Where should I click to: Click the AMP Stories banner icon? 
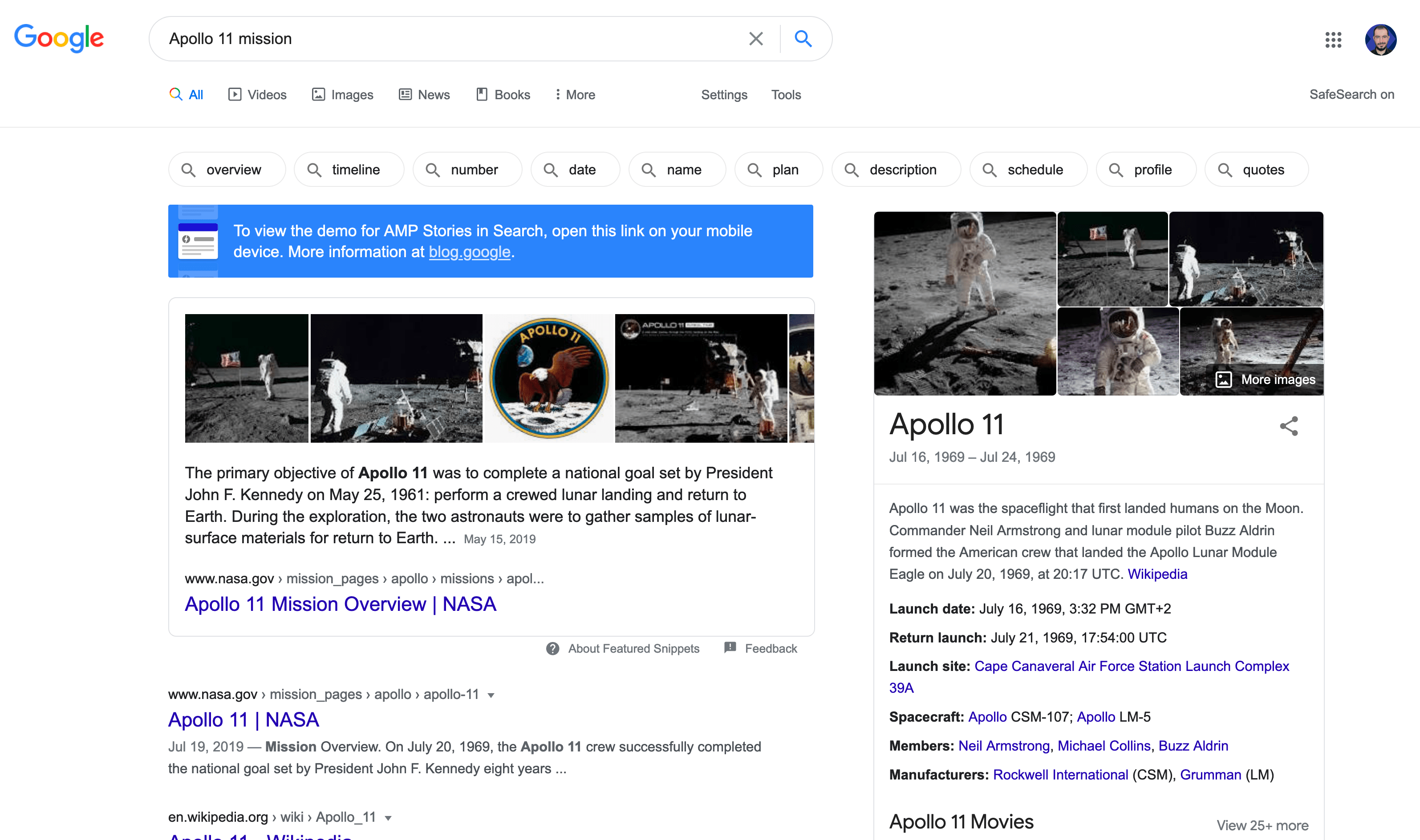[198, 241]
